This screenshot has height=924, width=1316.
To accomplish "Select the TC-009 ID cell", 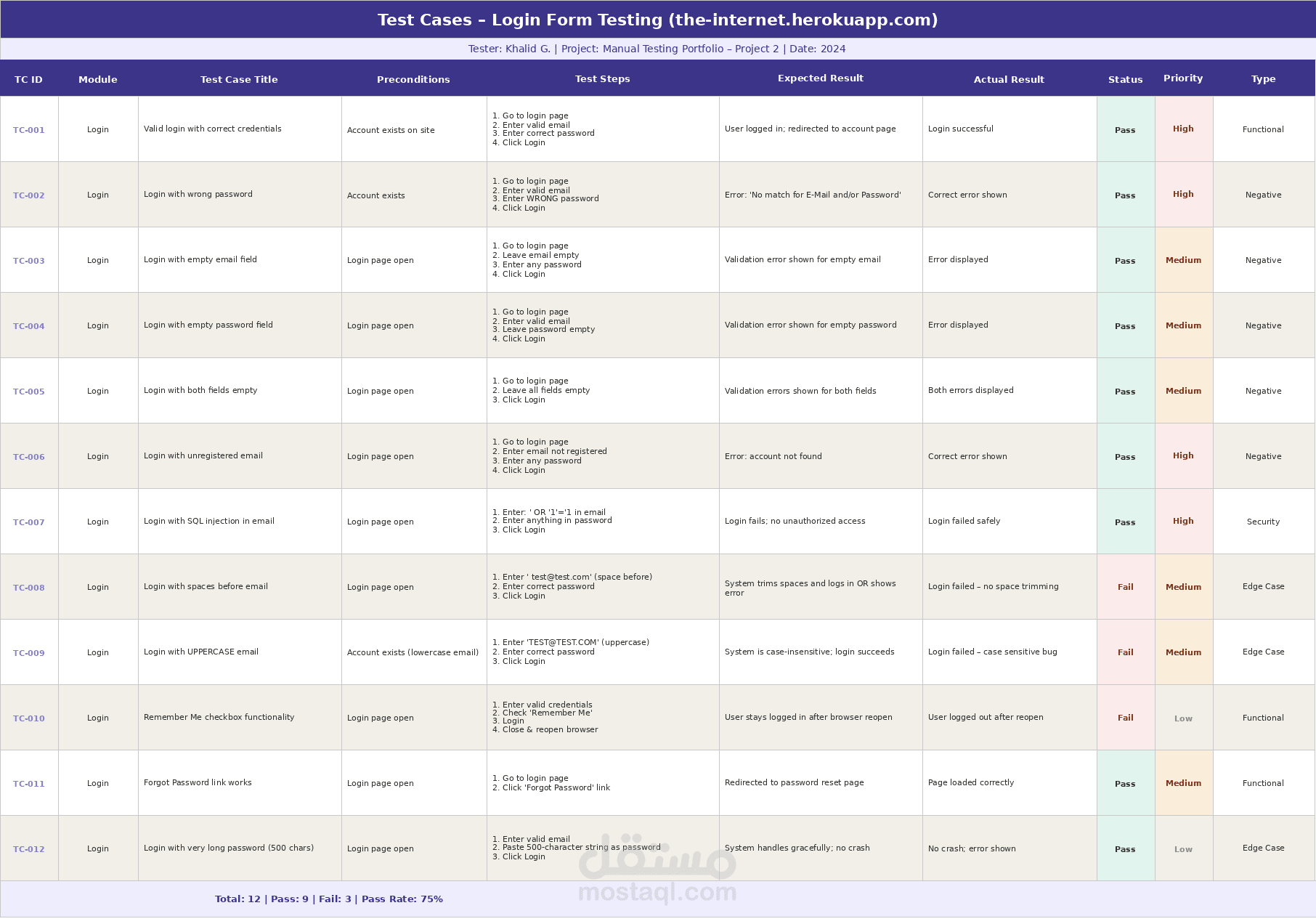I will pyautogui.click(x=29, y=652).
